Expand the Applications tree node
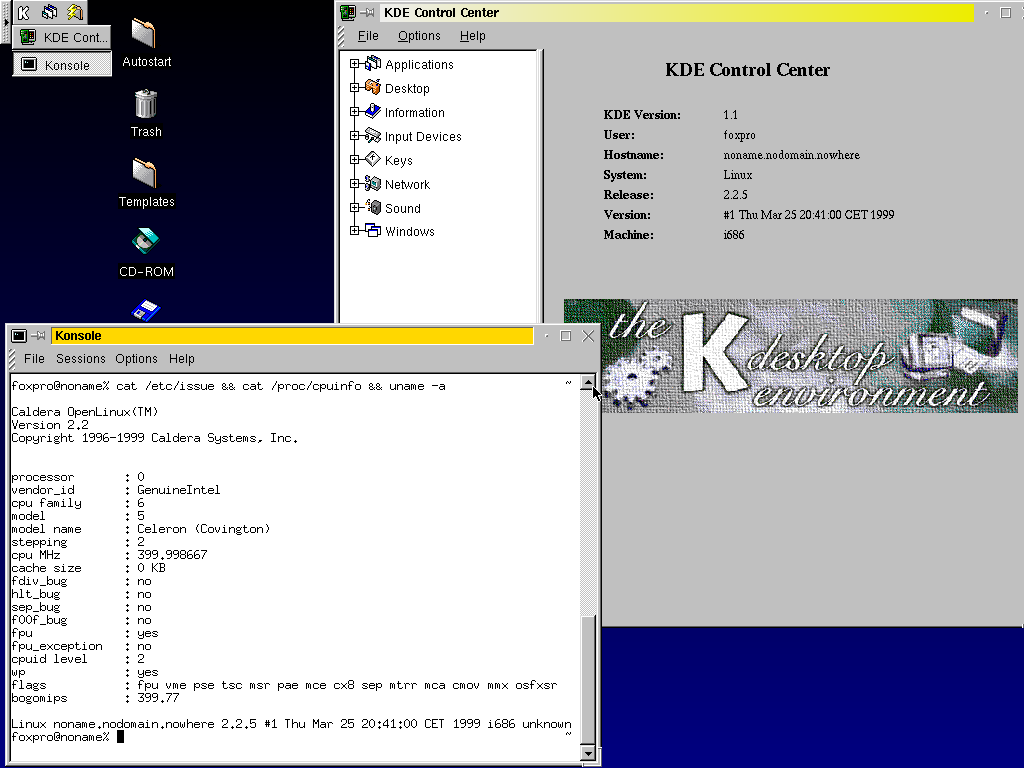Viewport: 1024px width, 768px height. (354, 64)
